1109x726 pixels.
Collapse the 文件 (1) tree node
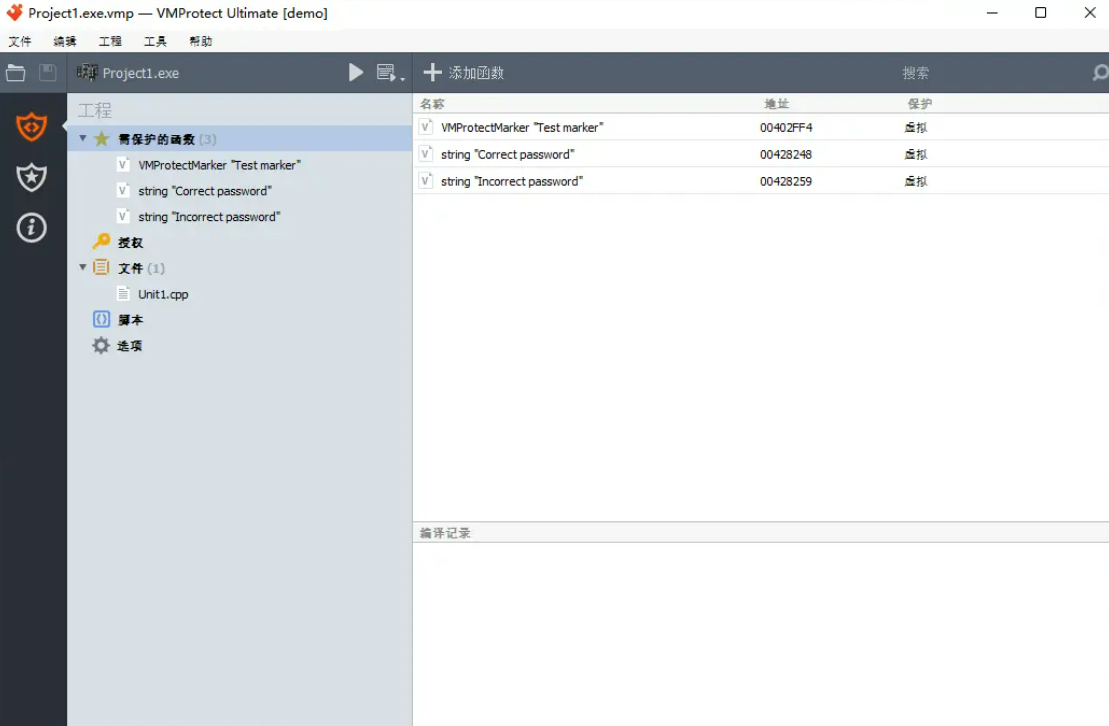click(83, 267)
